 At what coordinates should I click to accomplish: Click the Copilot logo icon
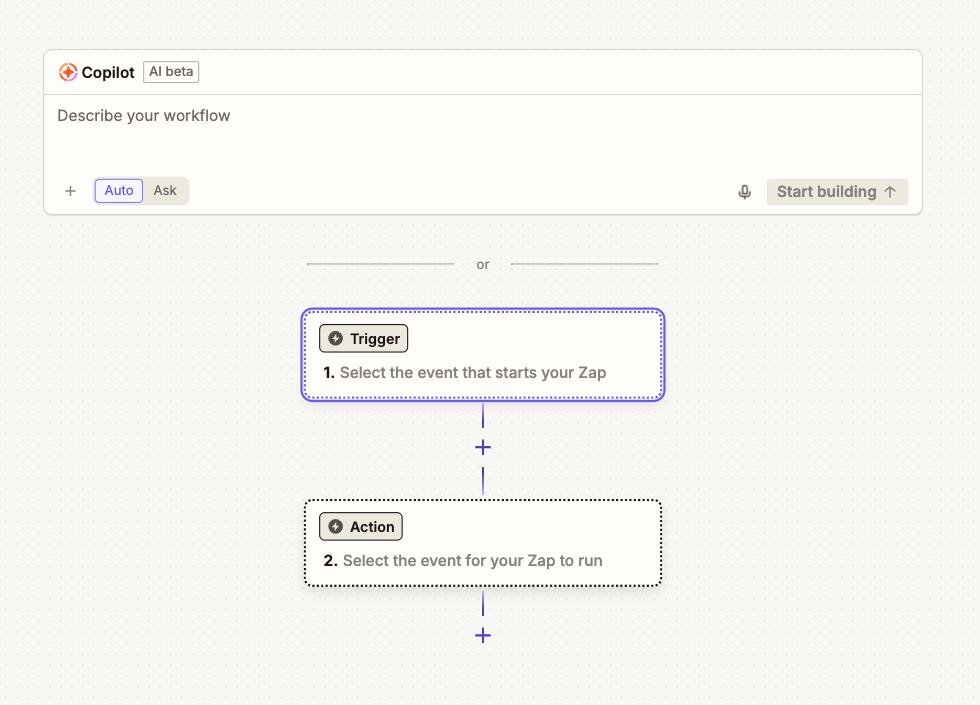(x=68, y=72)
